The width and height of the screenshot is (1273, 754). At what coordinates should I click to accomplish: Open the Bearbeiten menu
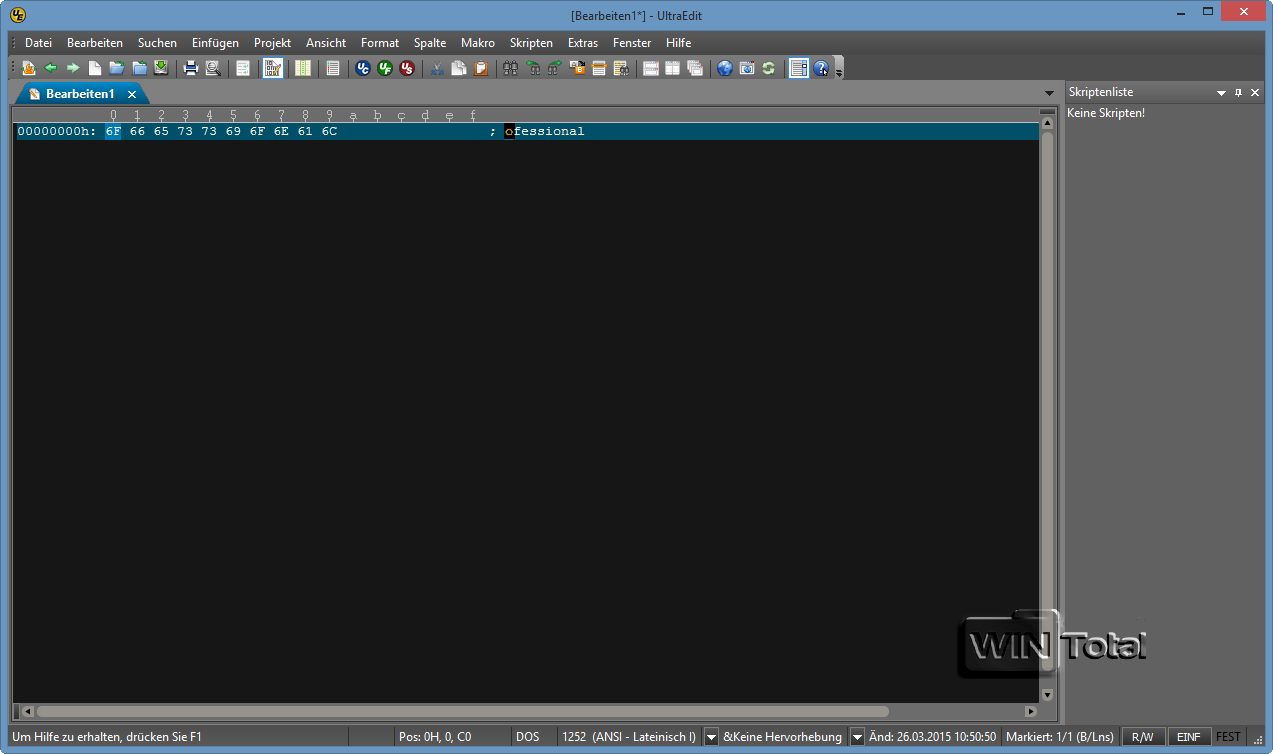click(x=94, y=42)
